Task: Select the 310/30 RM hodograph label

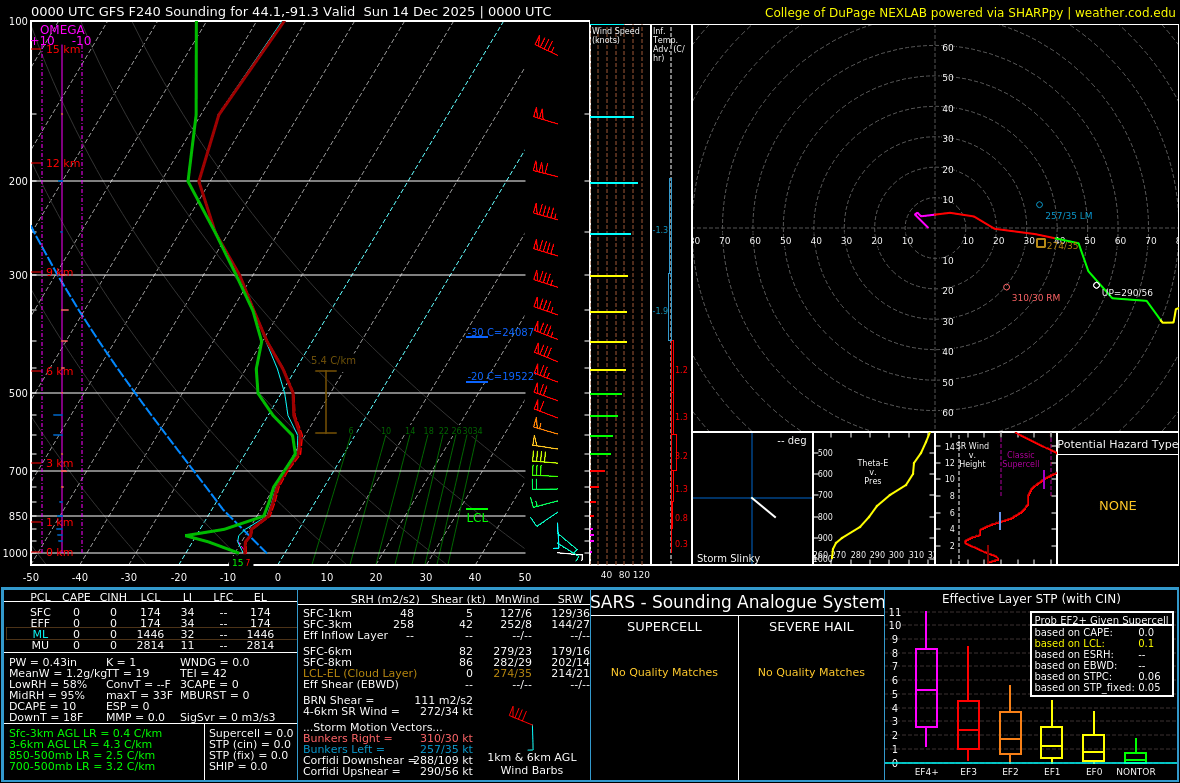Action: [1036, 297]
